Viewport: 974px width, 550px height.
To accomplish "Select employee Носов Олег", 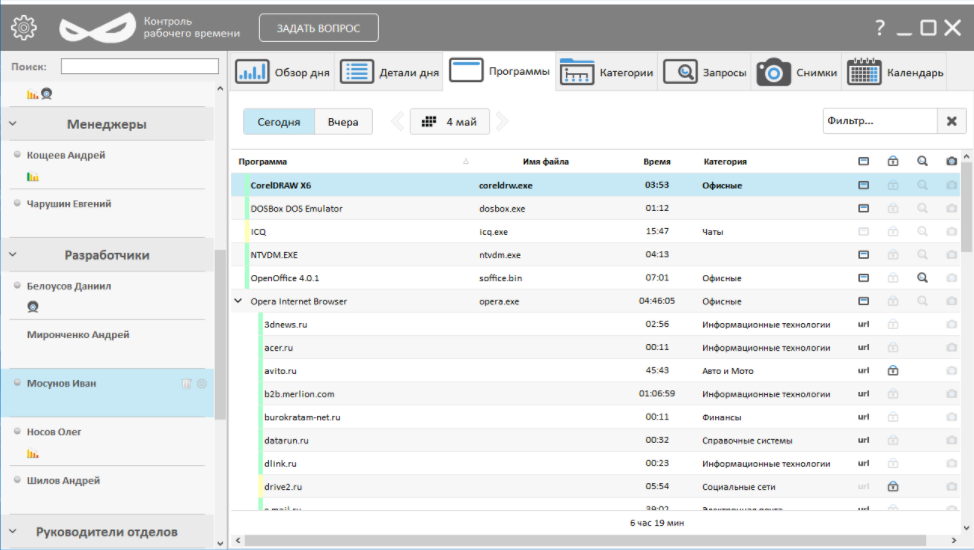I will [x=55, y=432].
